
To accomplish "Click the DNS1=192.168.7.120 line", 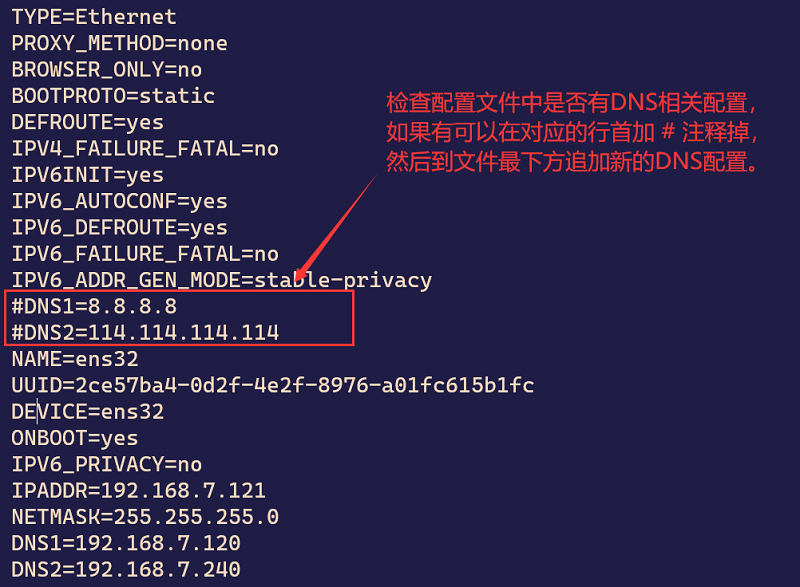I will (x=126, y=543).
